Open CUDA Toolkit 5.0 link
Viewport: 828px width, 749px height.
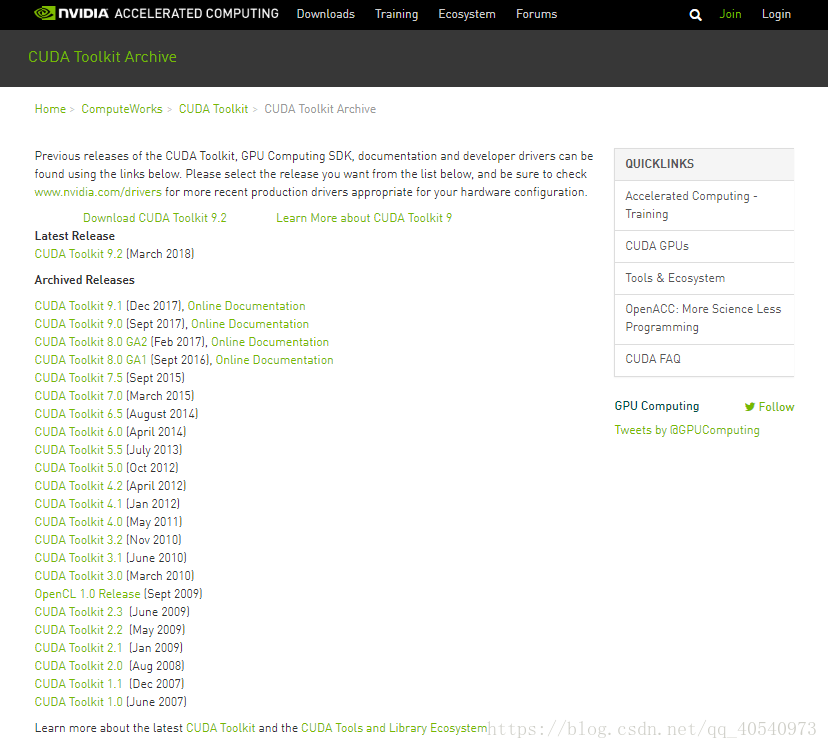pyautogui.click(x=79, y=467)
